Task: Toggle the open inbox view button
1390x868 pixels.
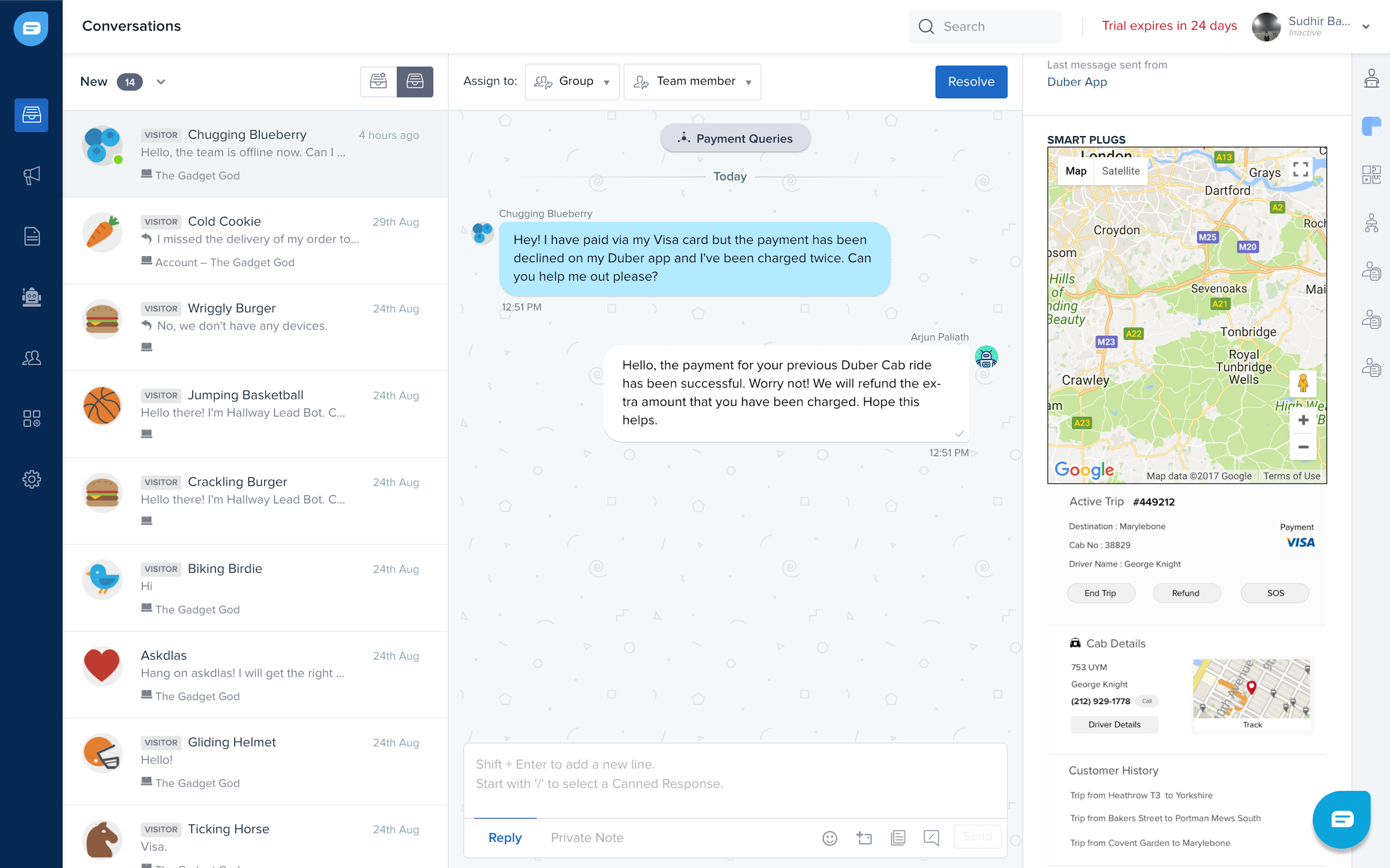Action: click(x=378, y=82)
